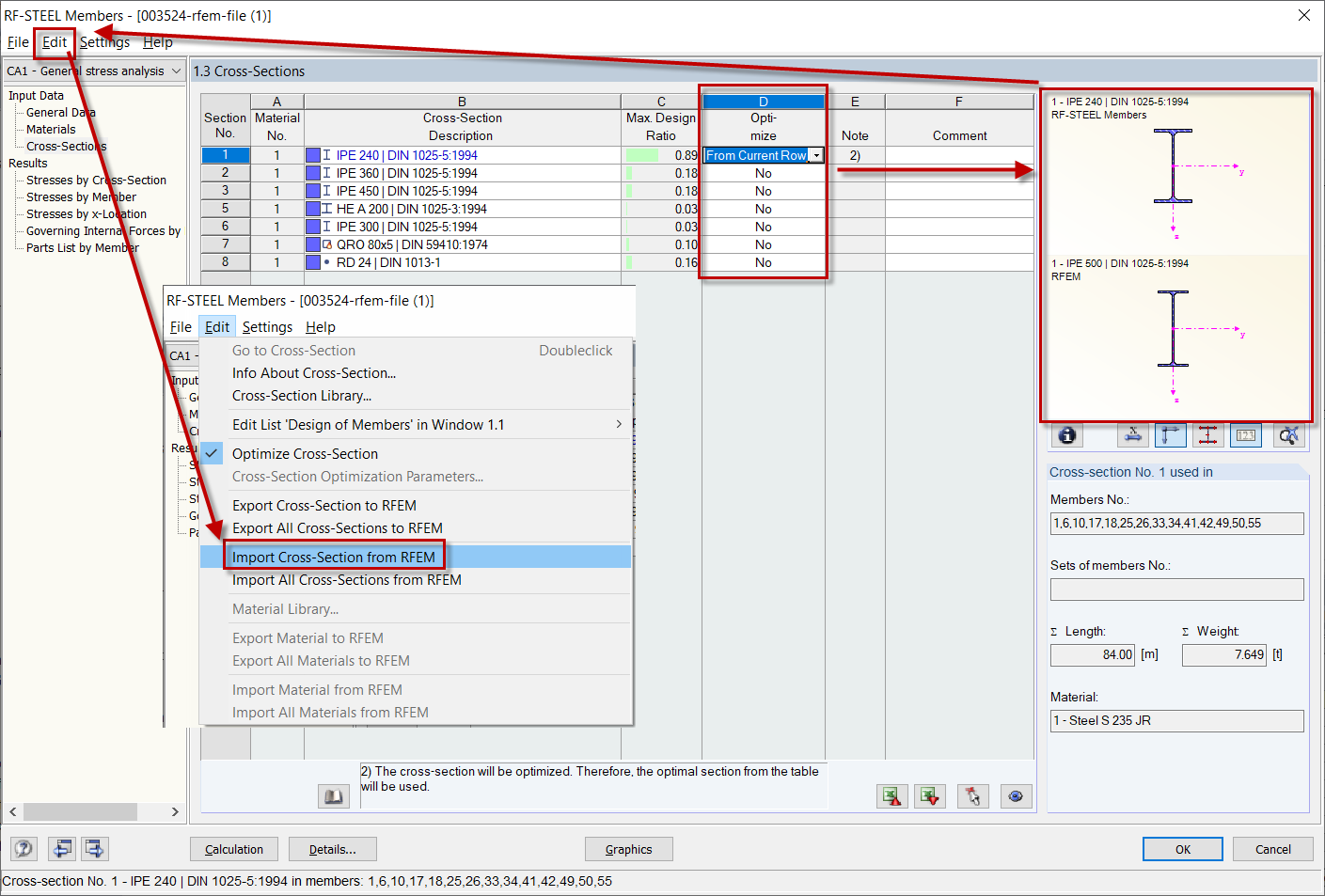Choose Import Cross-Section from RFEM
1325x896 pixels.
pyautogui.click(x=416, y=558)
